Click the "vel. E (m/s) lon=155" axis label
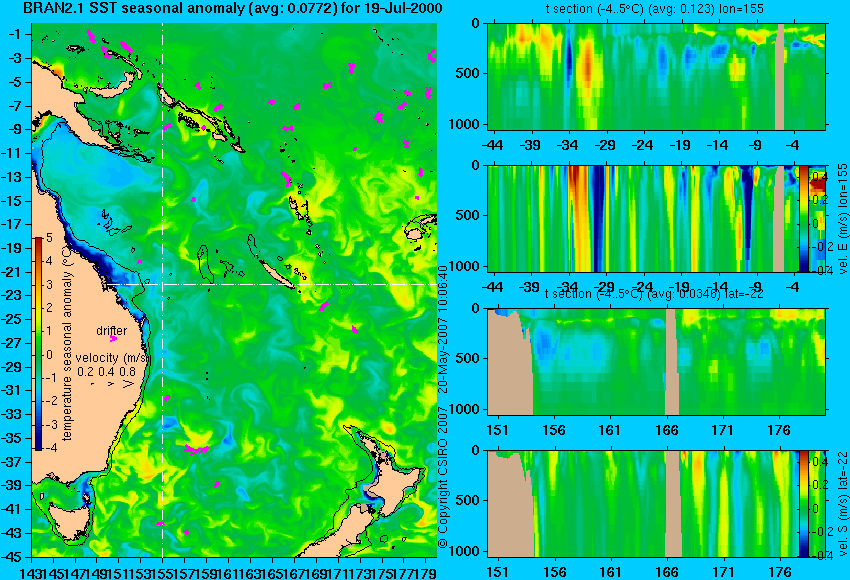The image size is (850, 580). [x=843, y=218]
